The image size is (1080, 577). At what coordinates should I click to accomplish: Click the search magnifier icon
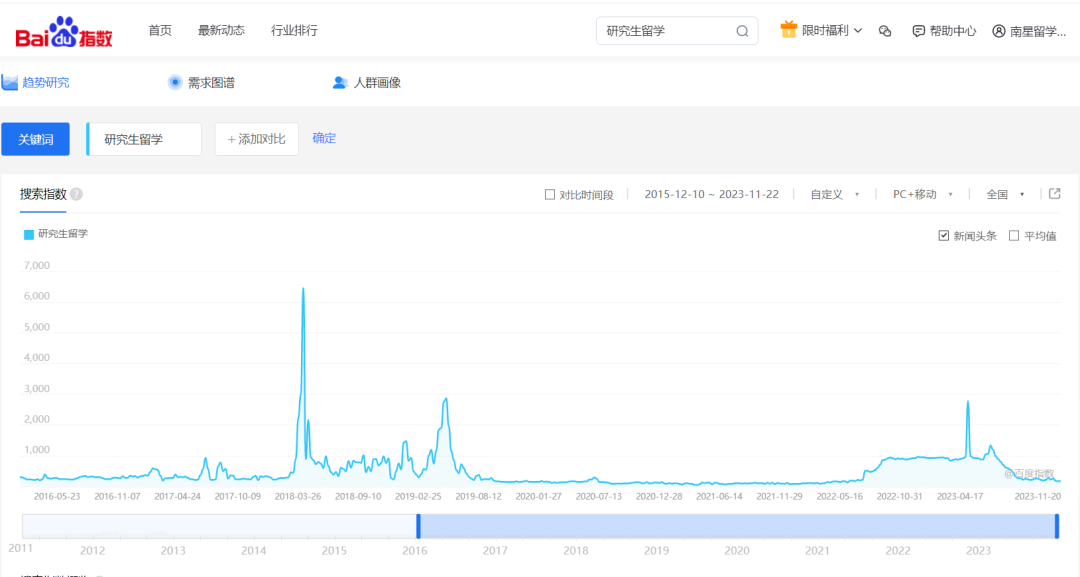point(742,31)
